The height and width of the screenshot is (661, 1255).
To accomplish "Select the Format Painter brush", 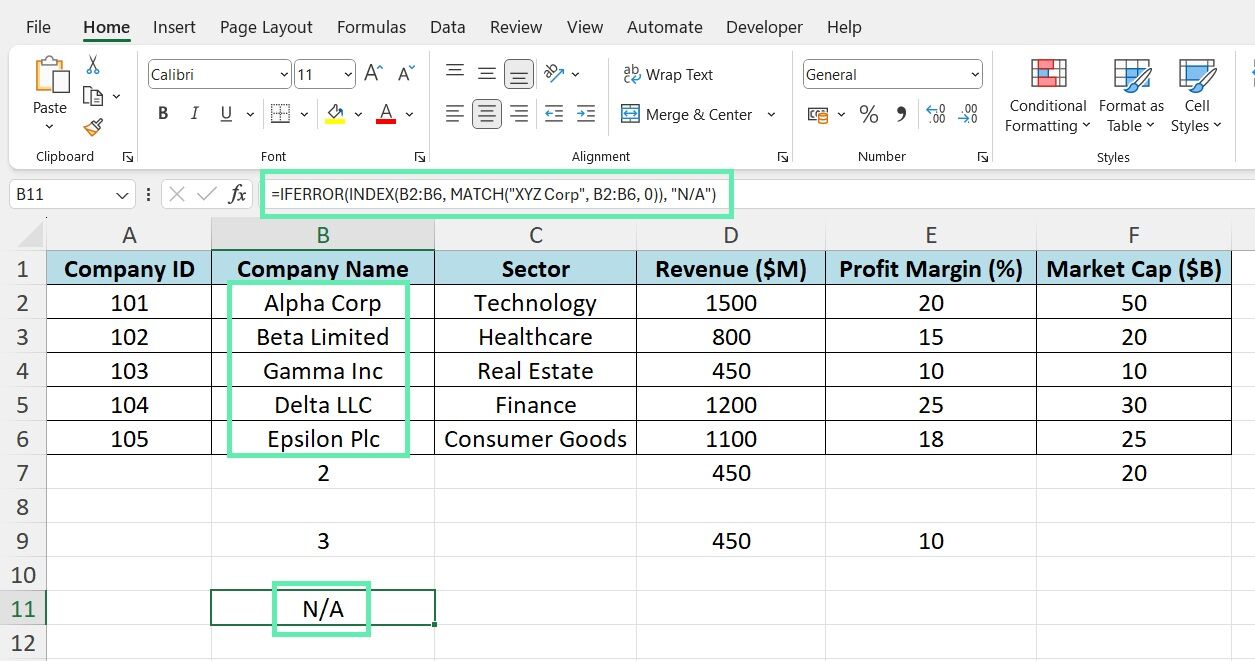I will tap(93, 127).
